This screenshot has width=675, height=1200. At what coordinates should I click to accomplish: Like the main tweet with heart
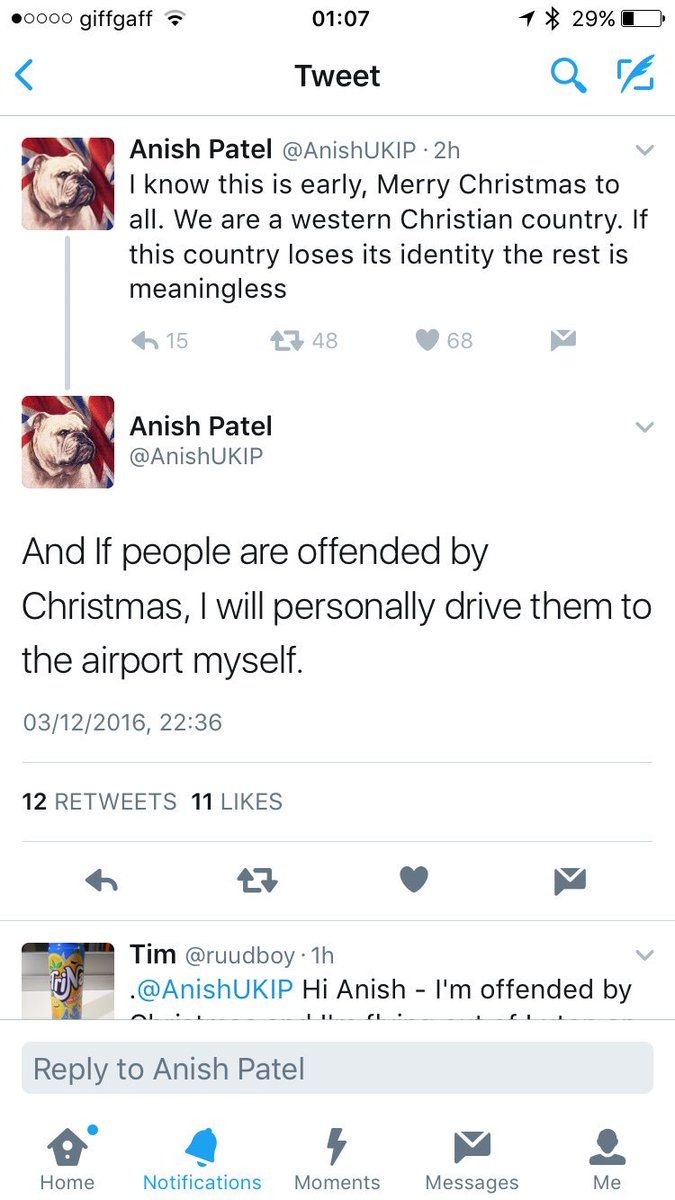(x=414, y=880)
